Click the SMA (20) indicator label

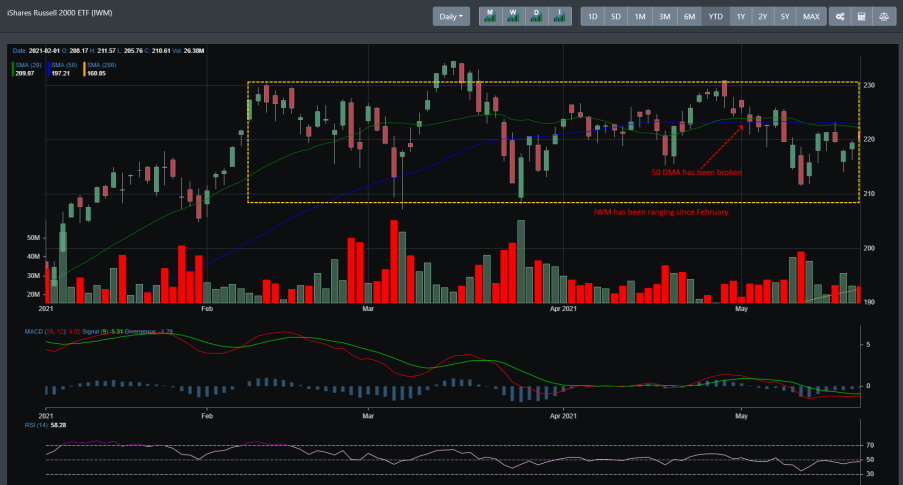coord(28,65)
